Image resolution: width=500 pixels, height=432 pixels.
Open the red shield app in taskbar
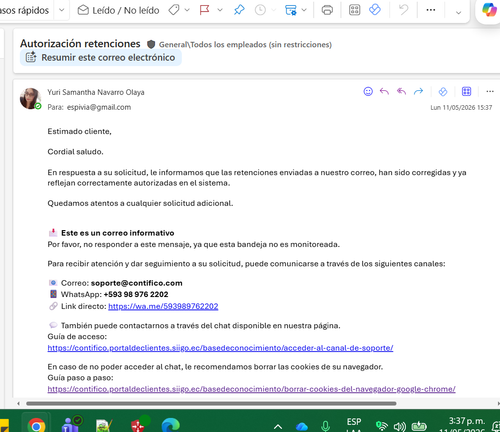[139, 424]
